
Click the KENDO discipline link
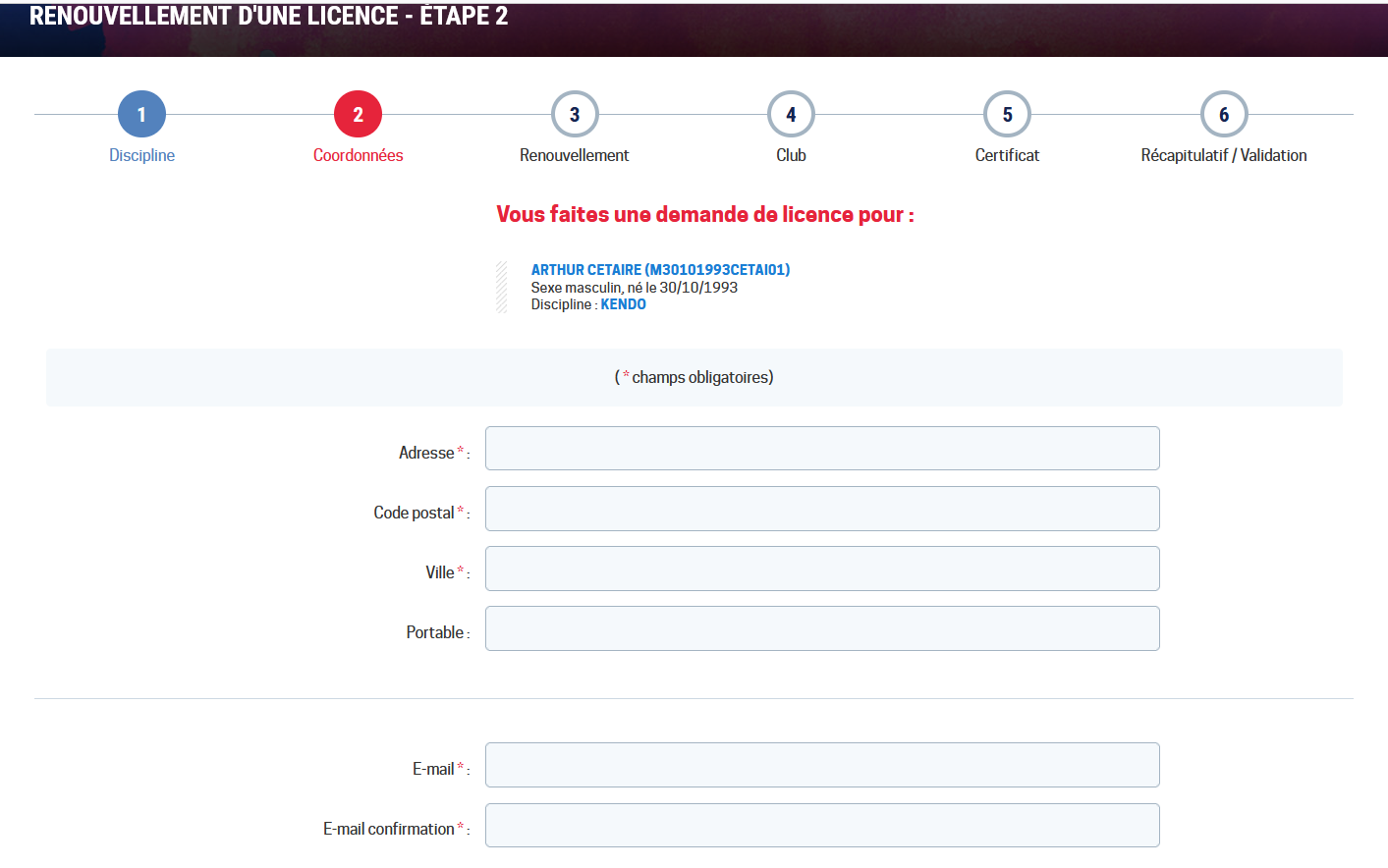coord(623,304)
